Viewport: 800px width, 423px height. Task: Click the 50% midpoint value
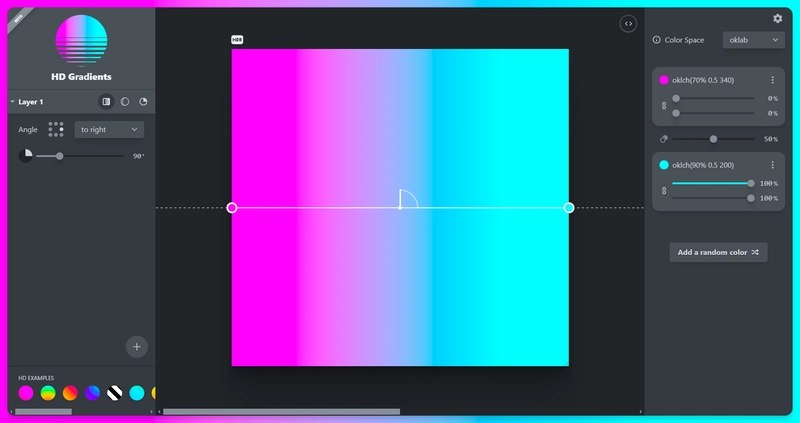pos(771,139)
